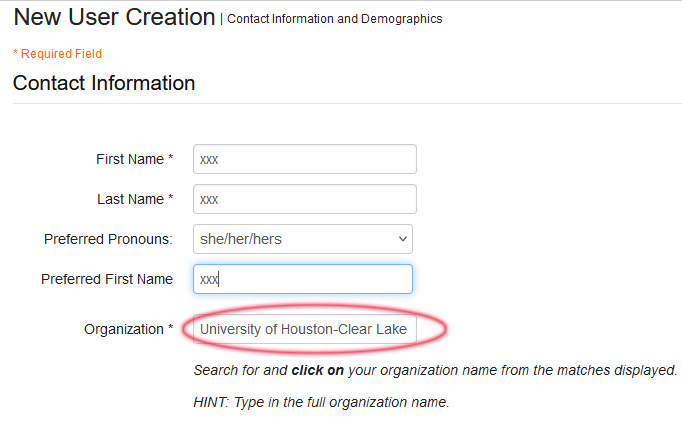Select the she/her/hers value text
The width and height of the screenshot is (682, 421).
(x=241, y=239)
